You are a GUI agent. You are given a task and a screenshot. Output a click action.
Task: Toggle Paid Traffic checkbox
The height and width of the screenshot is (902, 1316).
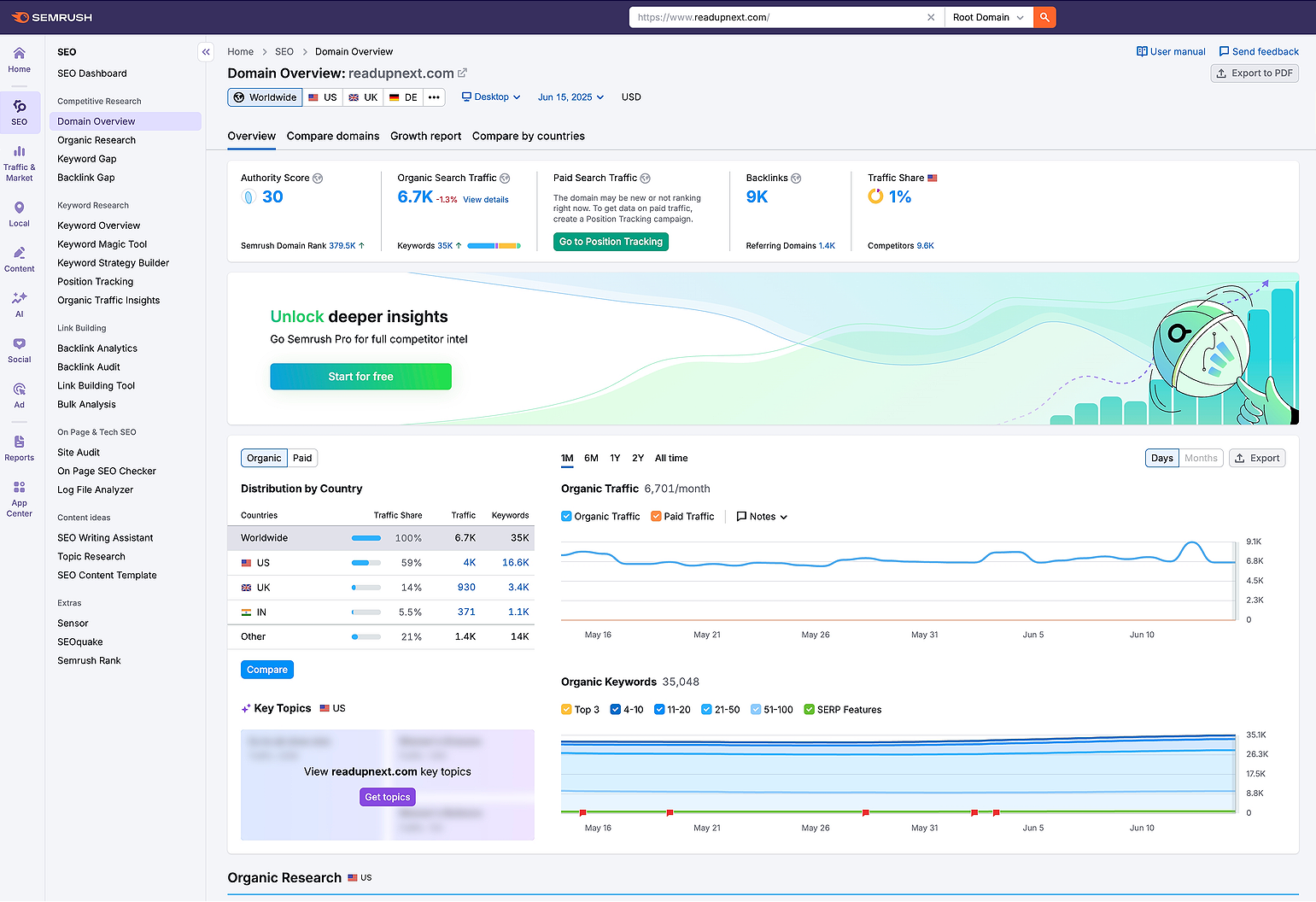(656, 517)
